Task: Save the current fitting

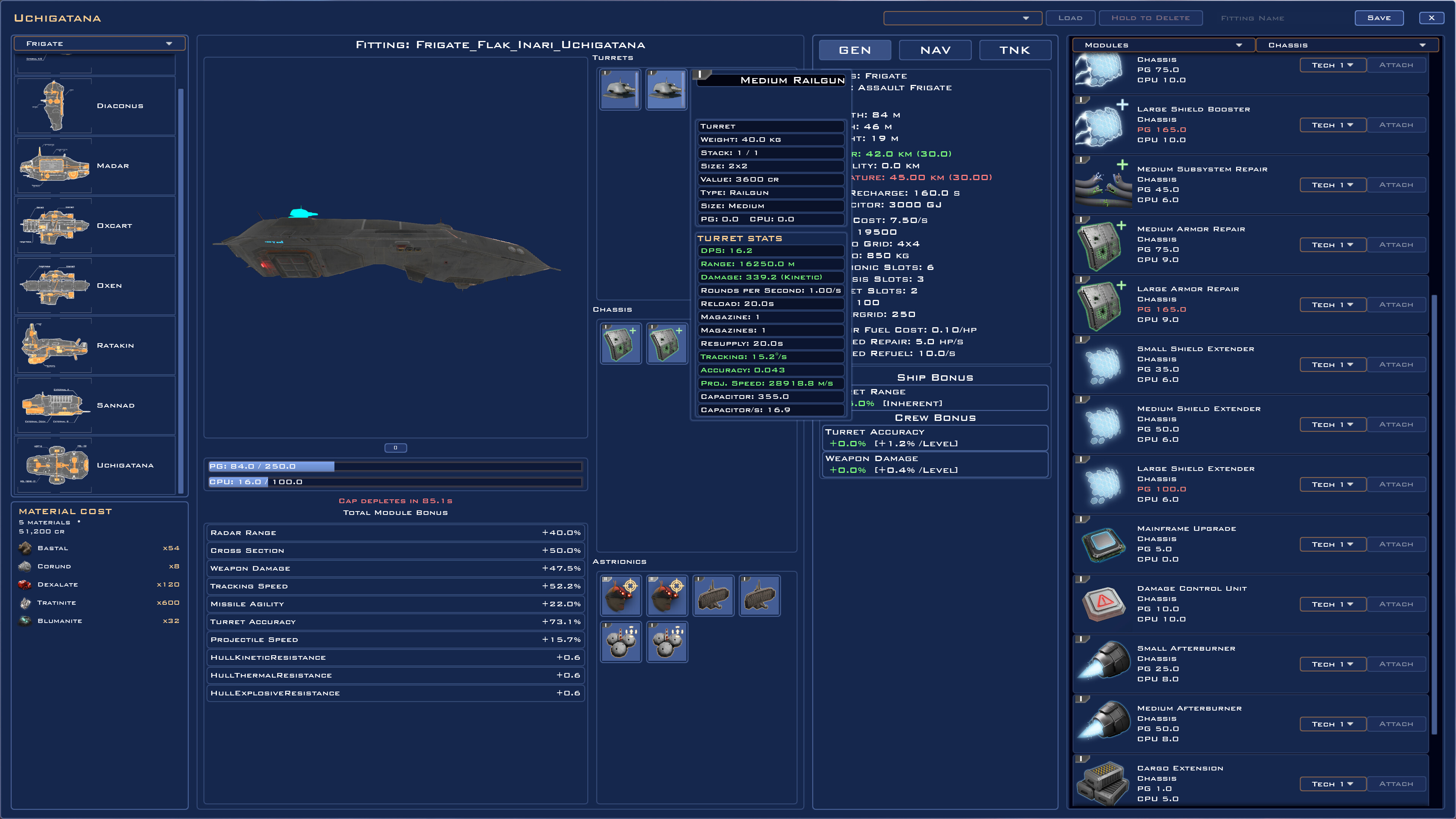Action: click(x=1379, y=18)
